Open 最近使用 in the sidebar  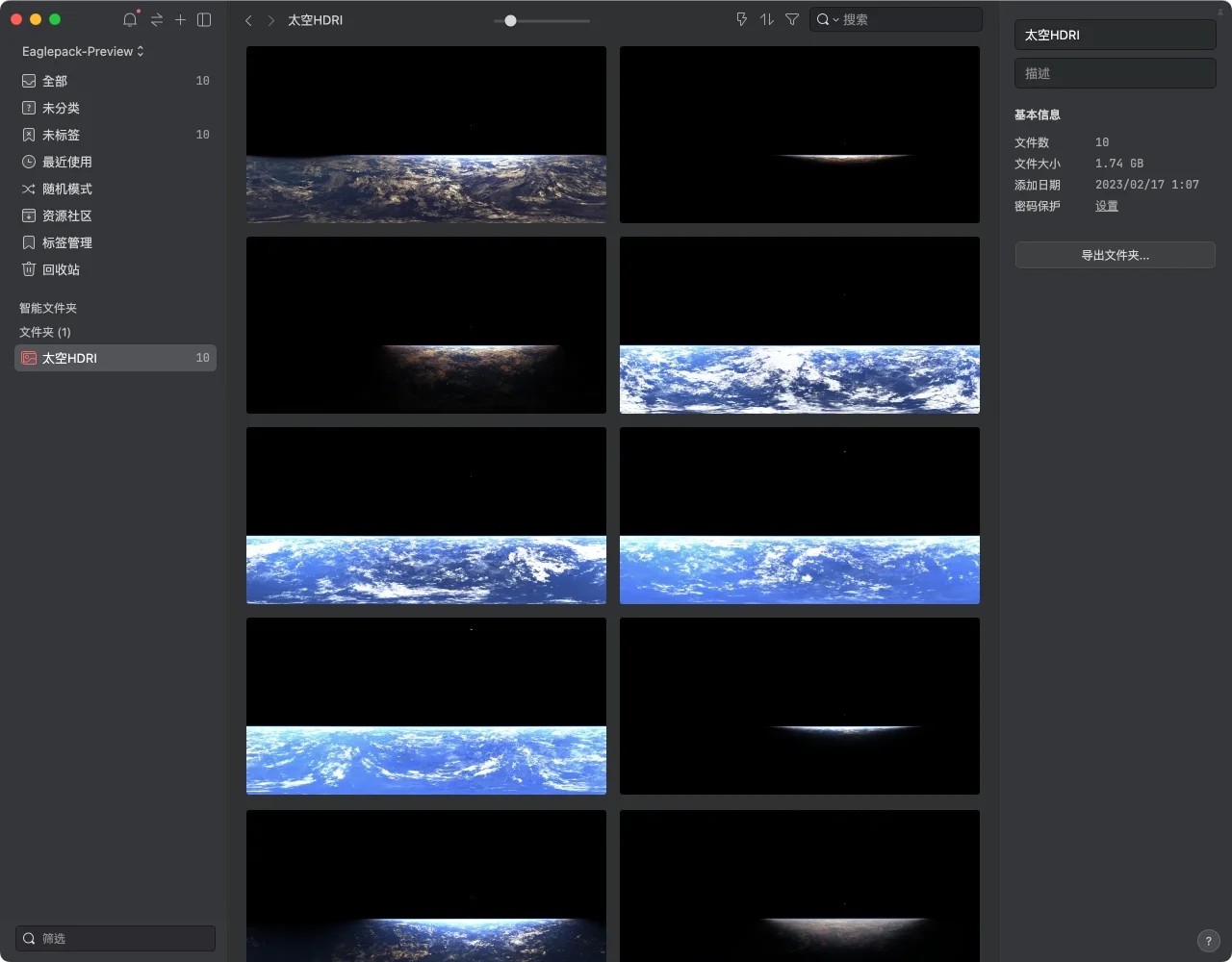tap(115, 162)
